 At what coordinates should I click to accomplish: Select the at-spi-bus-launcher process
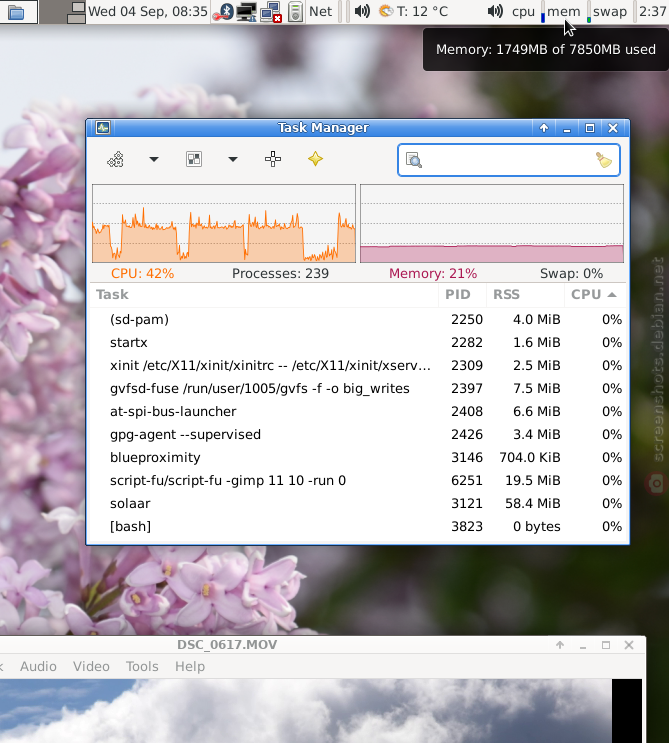pos(358,411)
